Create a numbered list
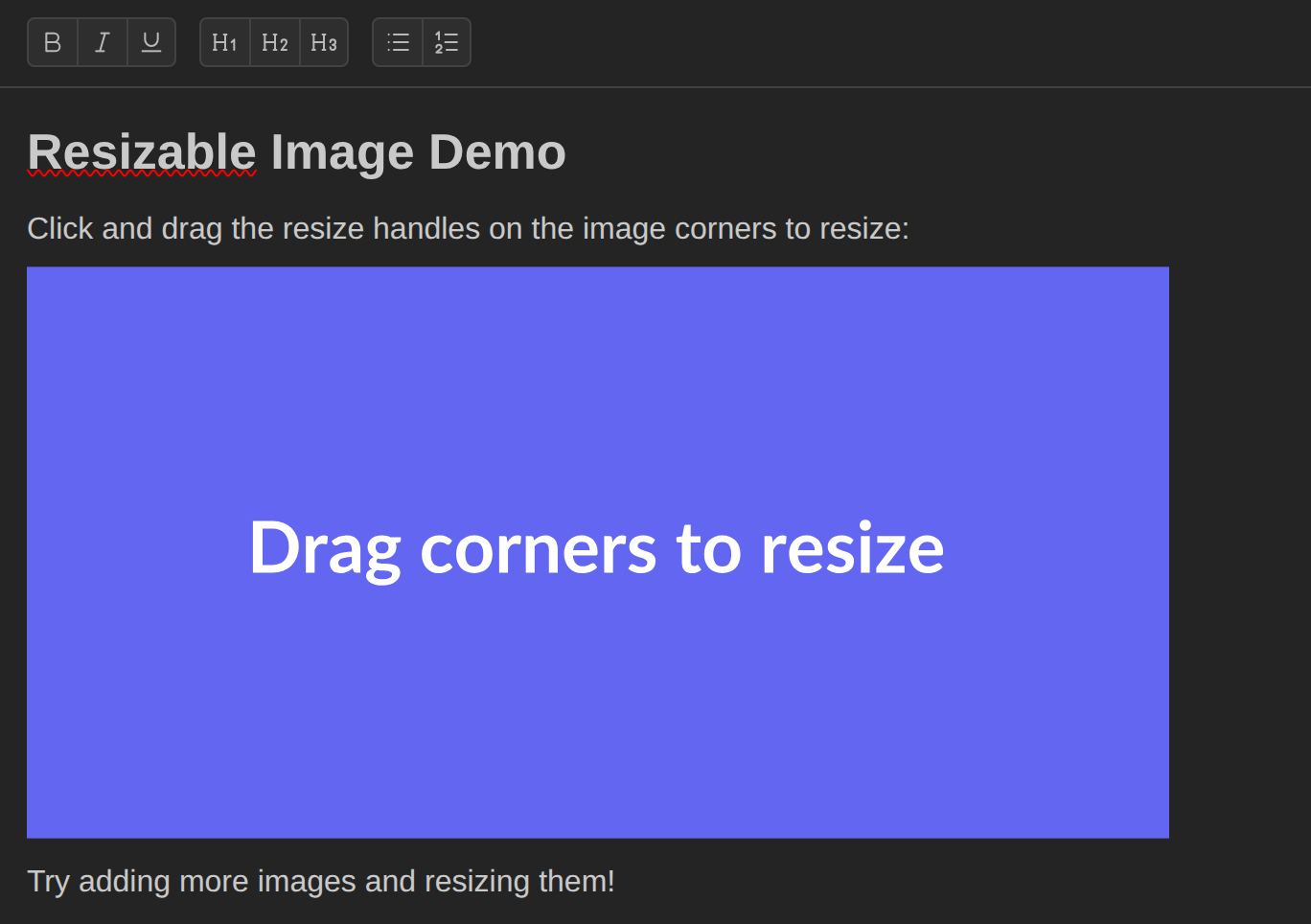Screen dimensions: 1311x924 447,42
